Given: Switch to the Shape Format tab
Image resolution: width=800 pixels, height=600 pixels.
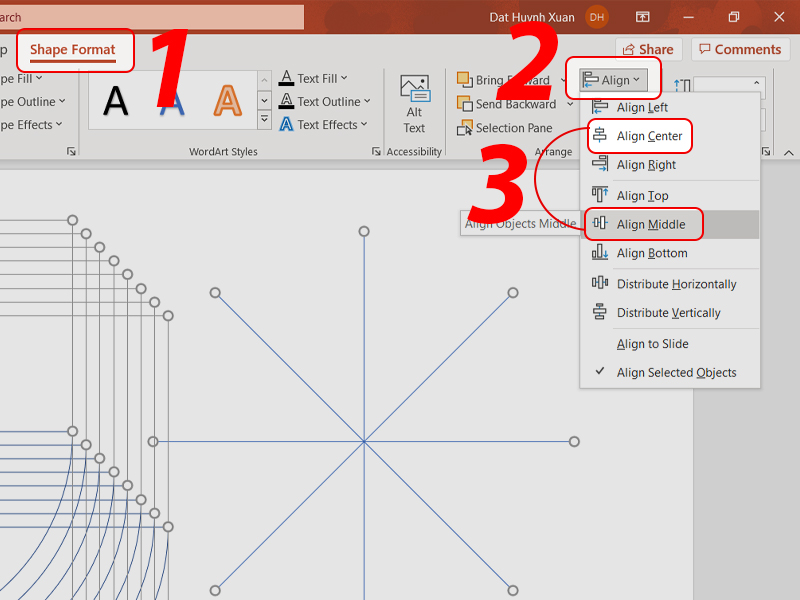Looking at the screenshot, I should tap(73, 50).
